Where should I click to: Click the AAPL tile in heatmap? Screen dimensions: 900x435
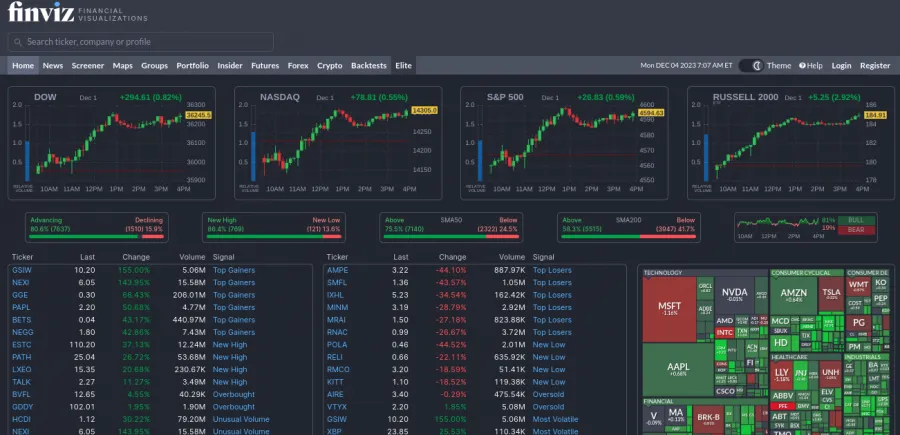coord(678,370)
